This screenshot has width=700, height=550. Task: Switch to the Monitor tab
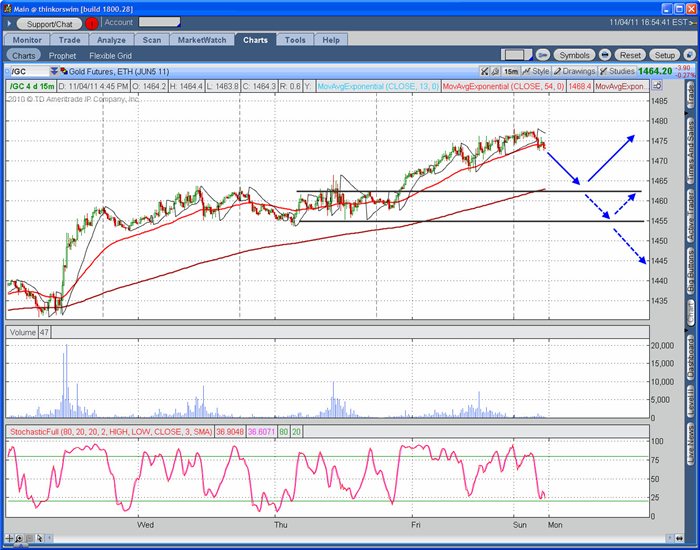click(x=27, y=40)
